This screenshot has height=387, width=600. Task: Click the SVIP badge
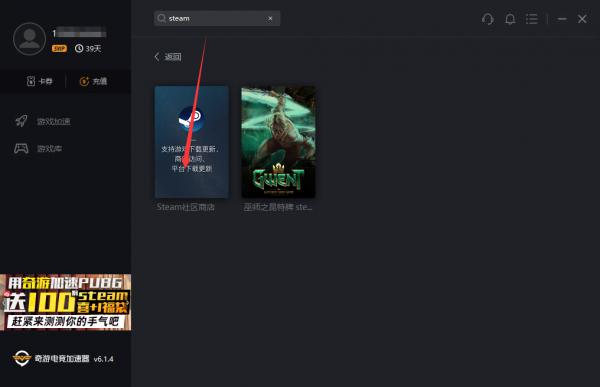59,49
